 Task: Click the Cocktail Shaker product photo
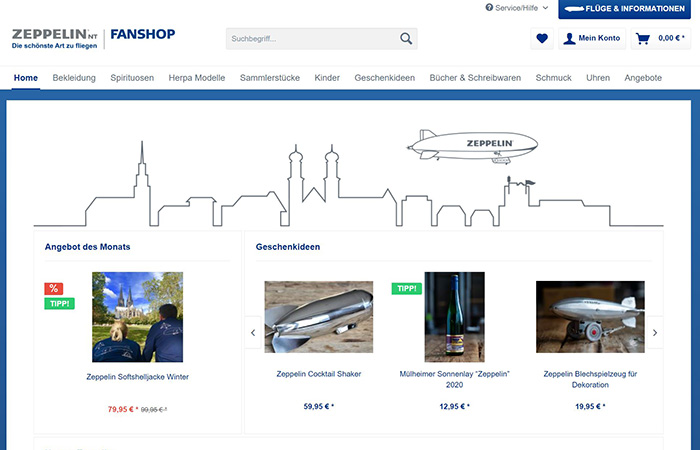[319, 317]
